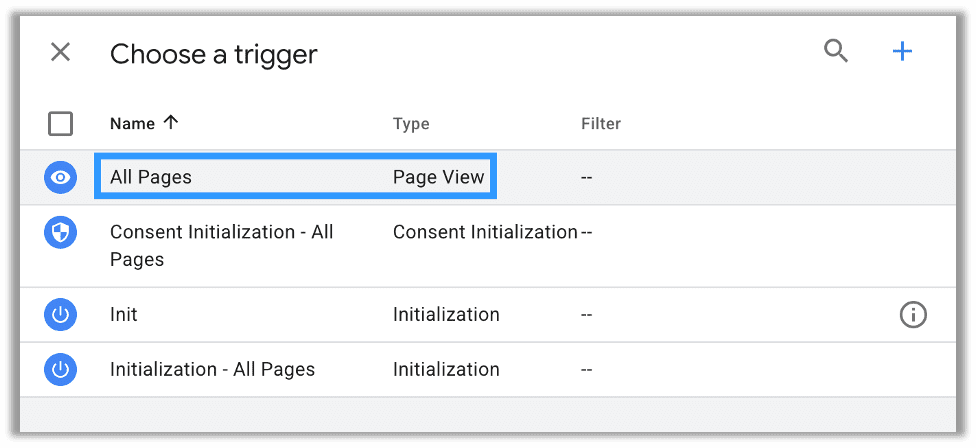Image resolution: width=976 pixels, height=448 pixels.
Task: Select the Init trigger power icon
Action: point(61,315)
